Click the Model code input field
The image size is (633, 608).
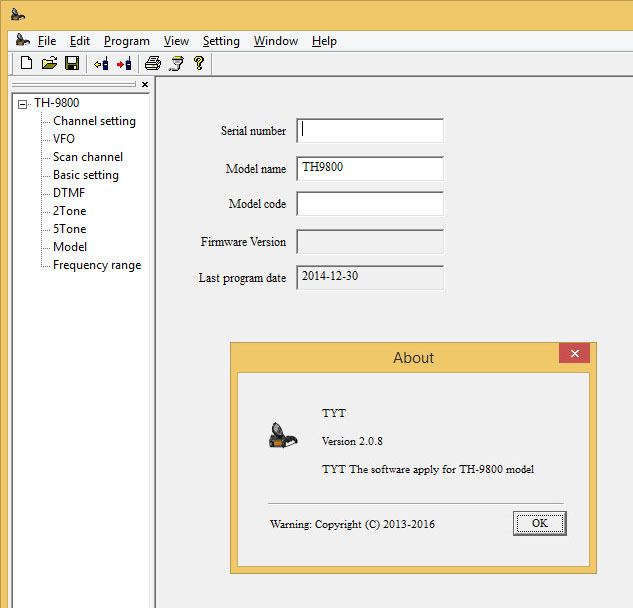(x=370, y=203)
